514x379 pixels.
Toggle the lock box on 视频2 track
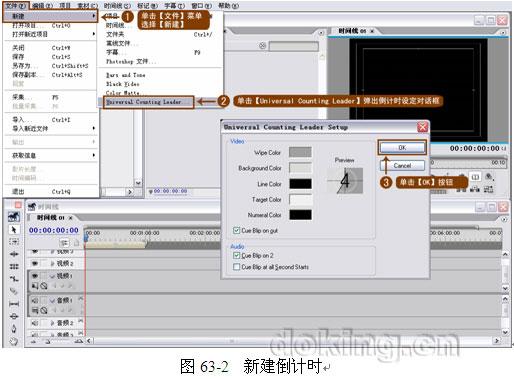tap(44, 263)
